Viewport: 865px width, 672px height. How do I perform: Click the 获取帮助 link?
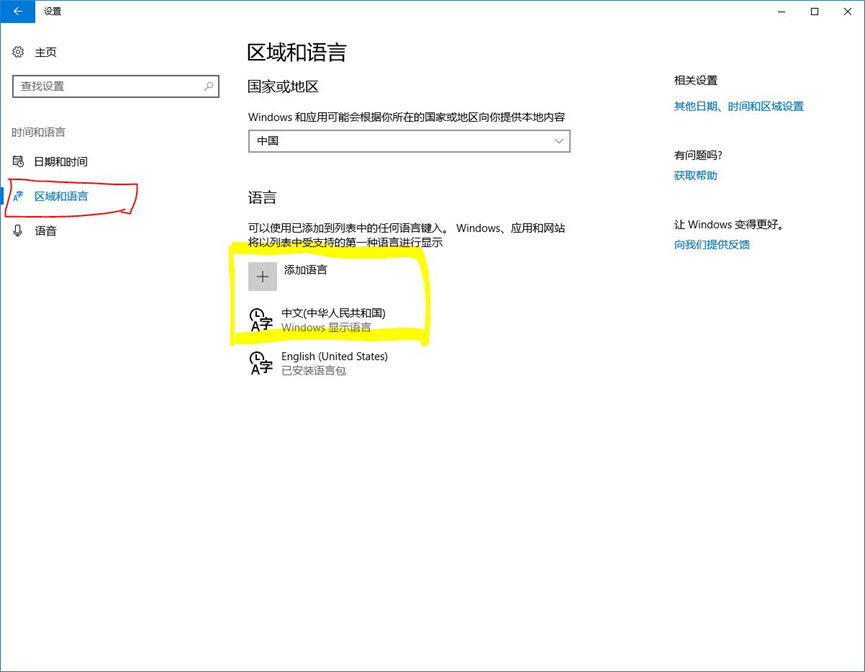click(696, 175)
